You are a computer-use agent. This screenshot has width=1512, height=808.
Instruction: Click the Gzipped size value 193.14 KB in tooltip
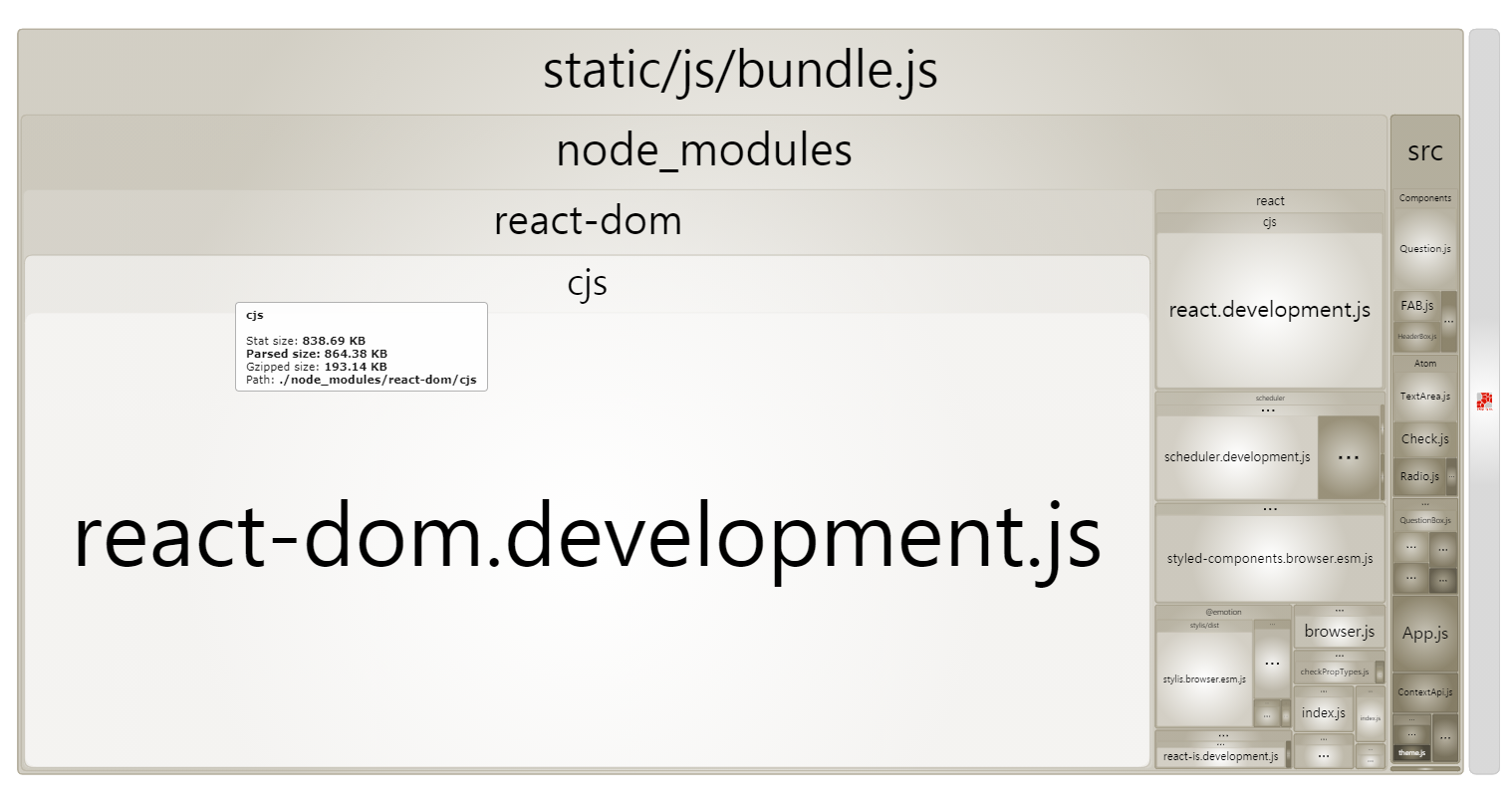tap(356, 367)
